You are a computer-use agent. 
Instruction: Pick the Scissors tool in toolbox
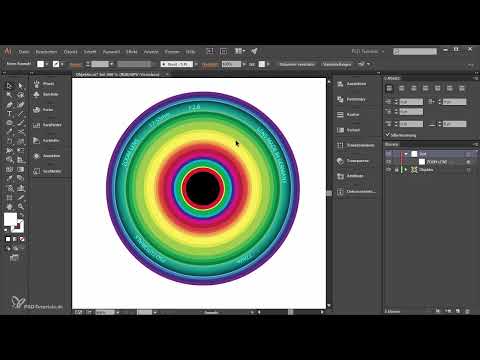21,132
